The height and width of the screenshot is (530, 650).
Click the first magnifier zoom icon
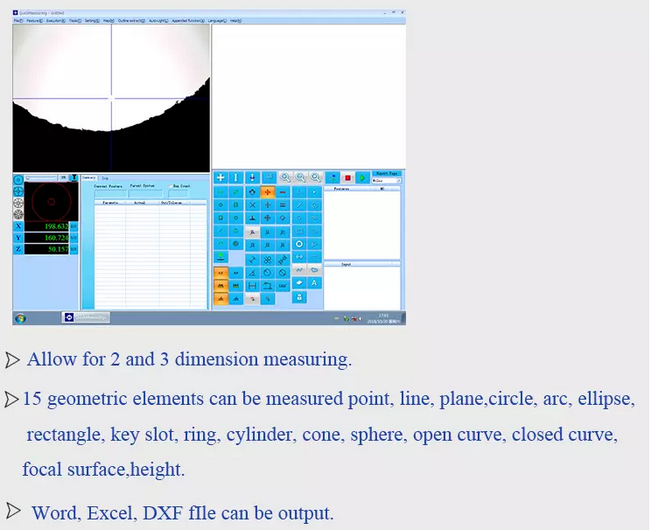[285, 178]
